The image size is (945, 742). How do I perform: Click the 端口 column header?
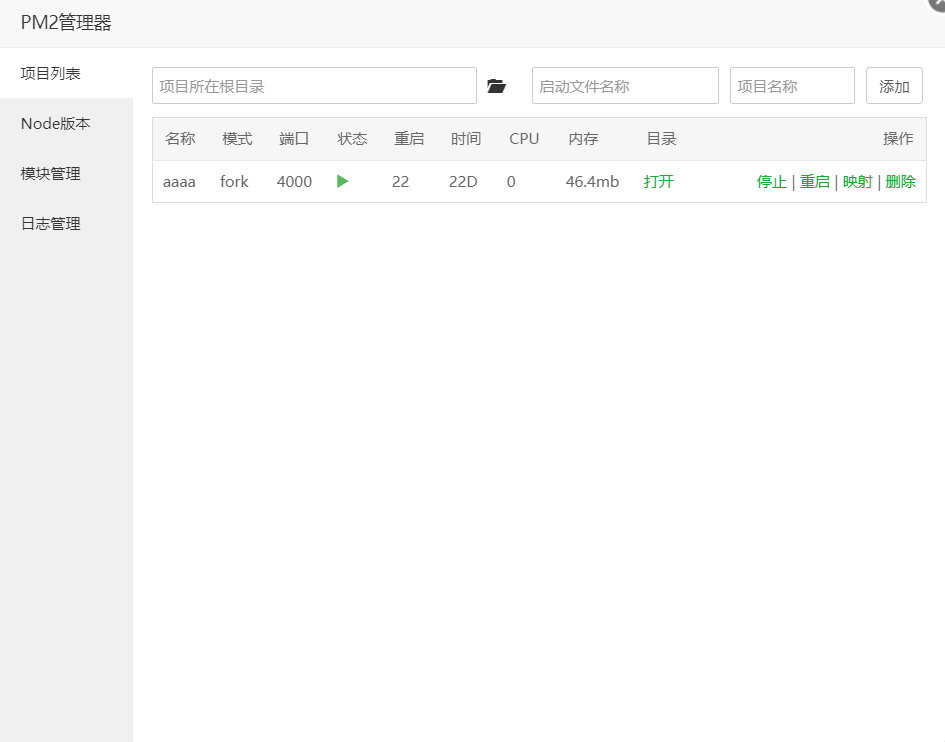click(x=294, y=139)
